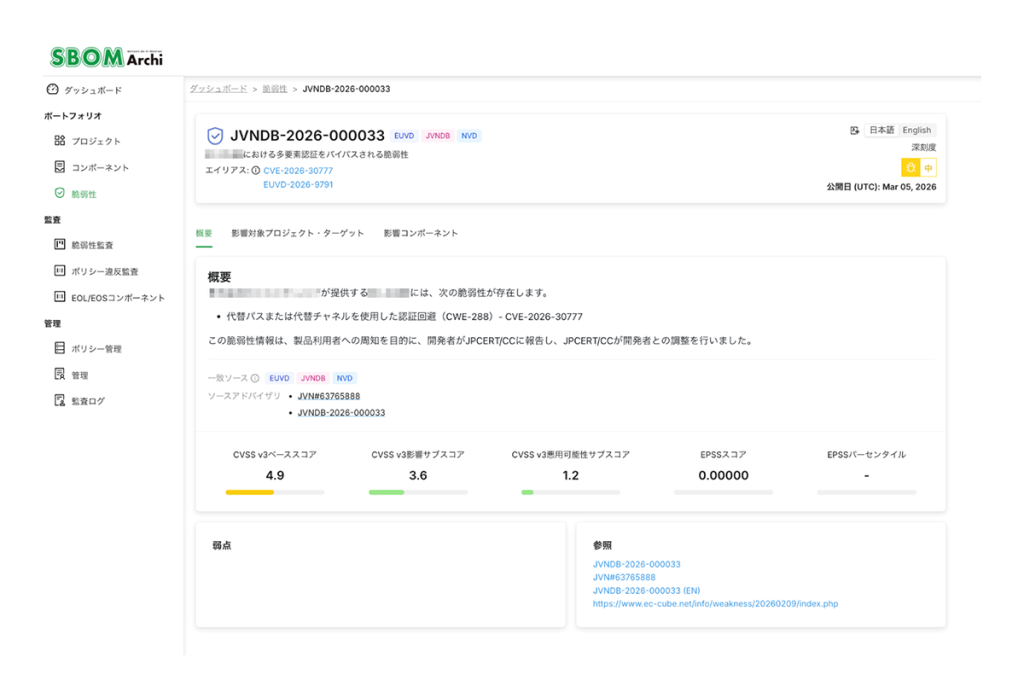This screenshot has height=698, width=1024.
Task: Click the 弱点 section heading
Action: click(x=221, y=545)
